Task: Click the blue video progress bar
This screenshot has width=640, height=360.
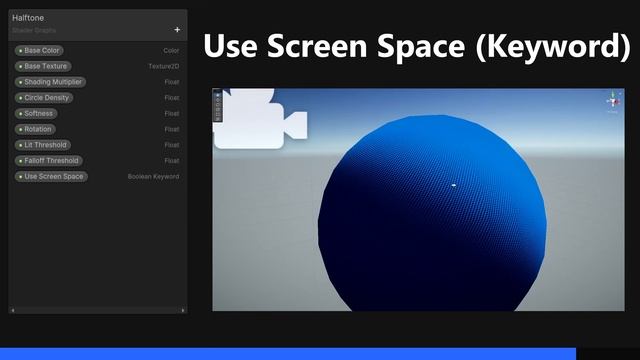Action: pos(288,354)
